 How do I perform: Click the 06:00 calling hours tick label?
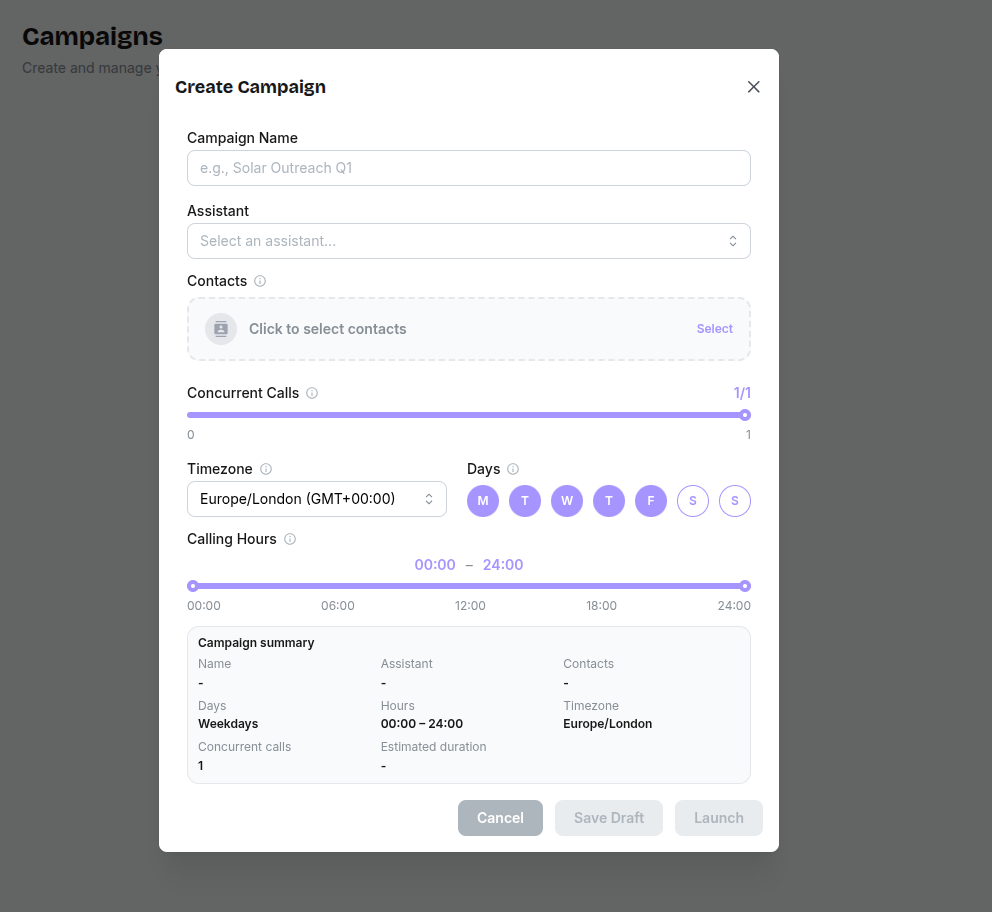337,605
